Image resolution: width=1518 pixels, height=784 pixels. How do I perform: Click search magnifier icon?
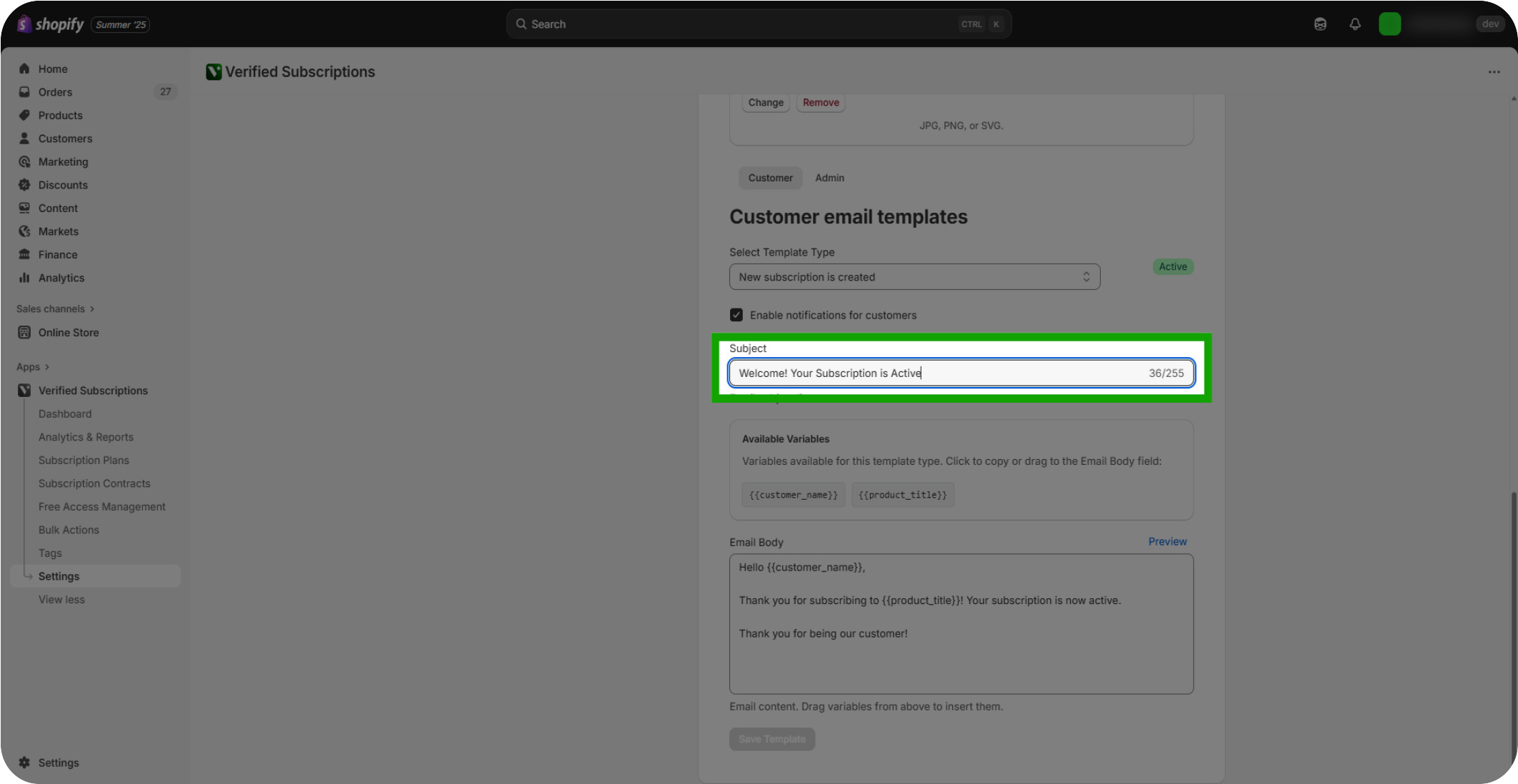[521, 24]
